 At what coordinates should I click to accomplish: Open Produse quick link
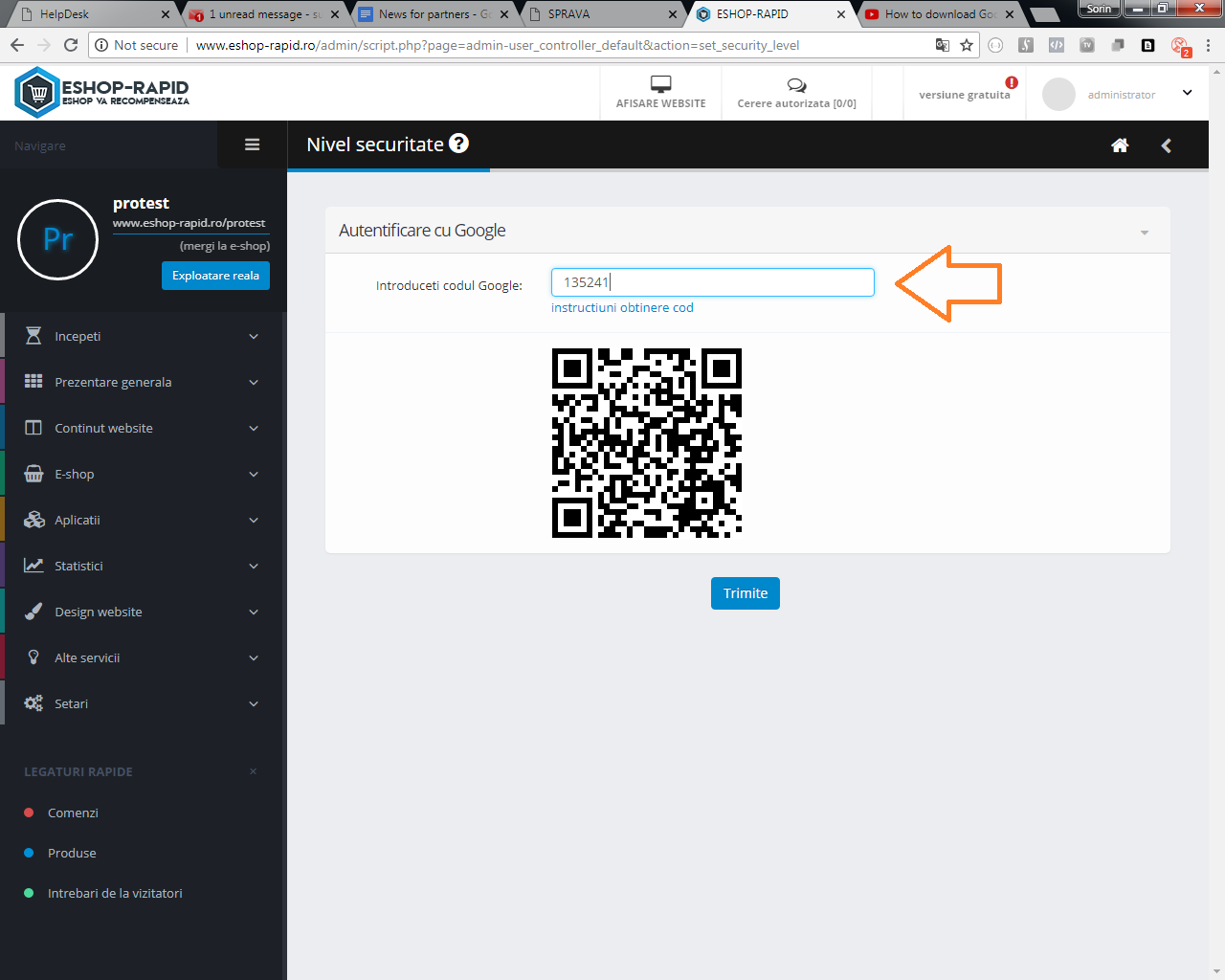point(72,853)
